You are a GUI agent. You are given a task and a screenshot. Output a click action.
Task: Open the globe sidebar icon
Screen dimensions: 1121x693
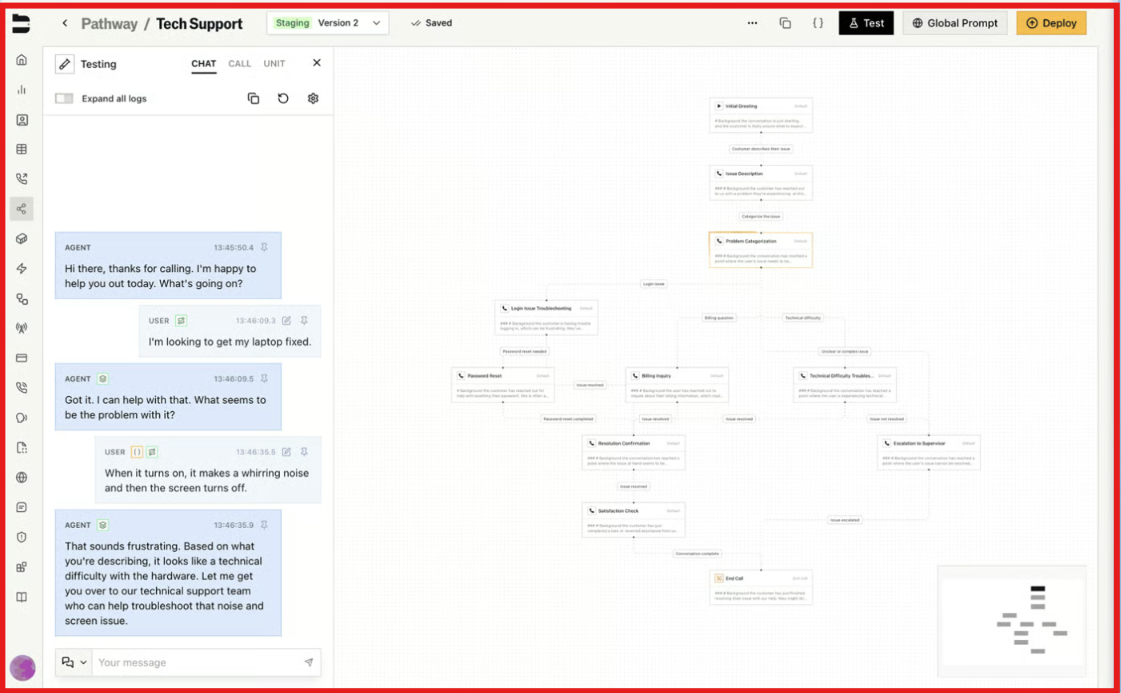21,478
